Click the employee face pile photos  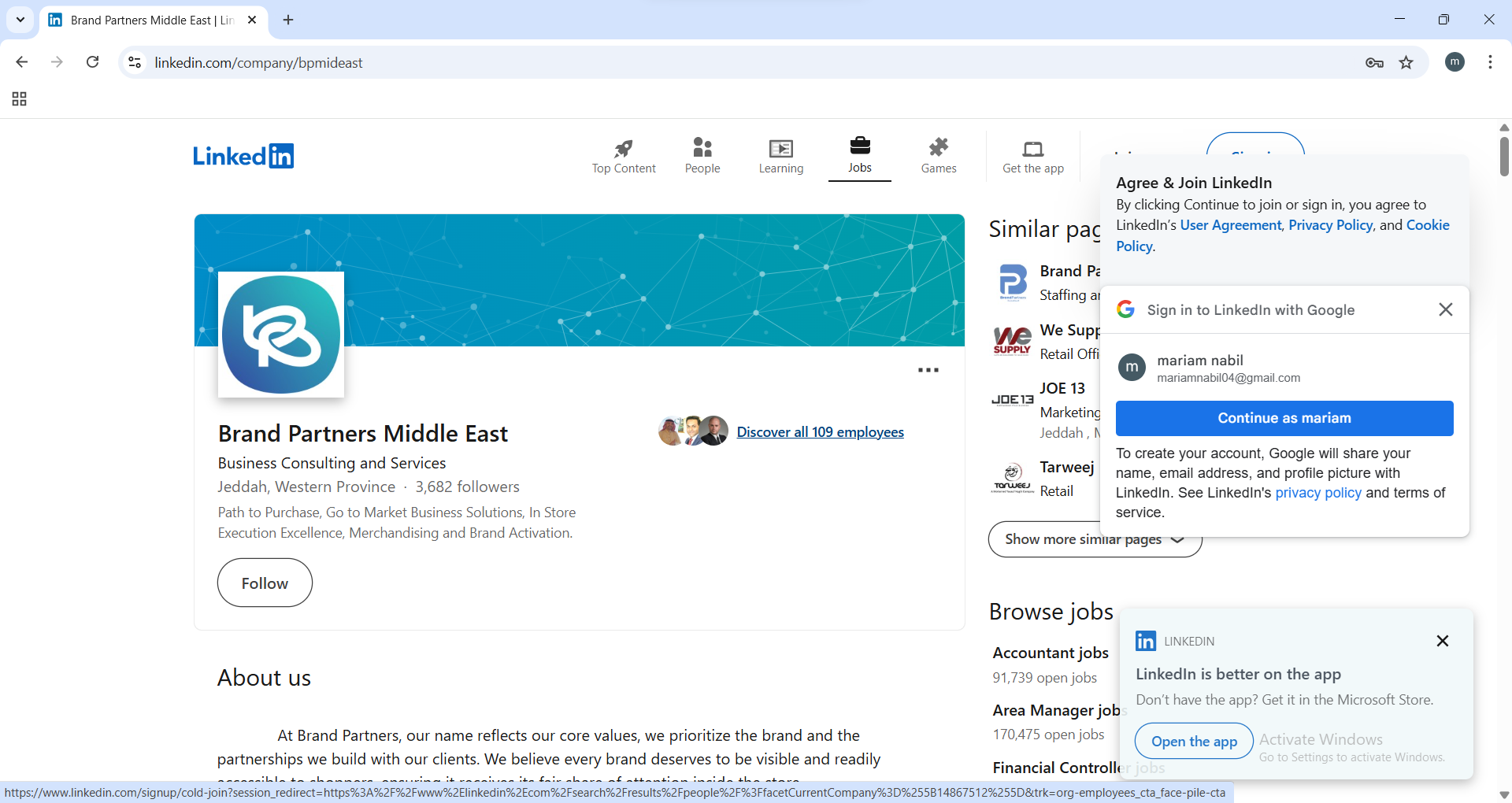pos(693,431)
